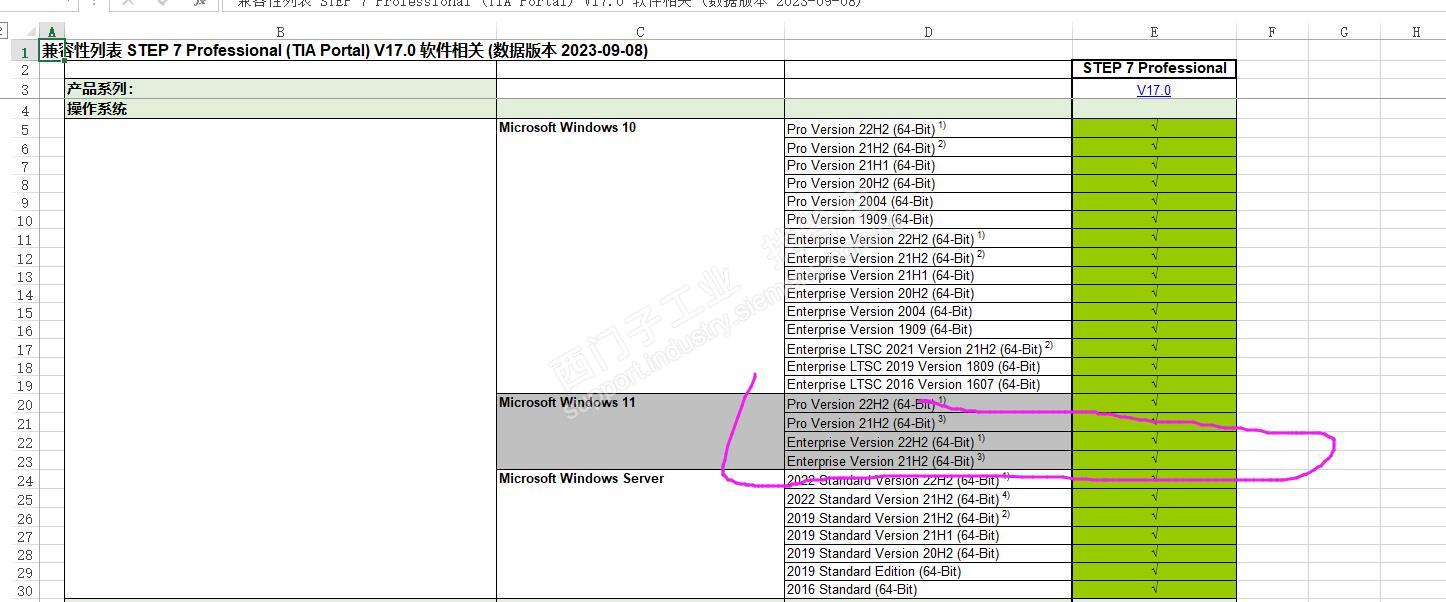Select column A header
Viewport: 1446px width, 602px height.
[52, 32]
